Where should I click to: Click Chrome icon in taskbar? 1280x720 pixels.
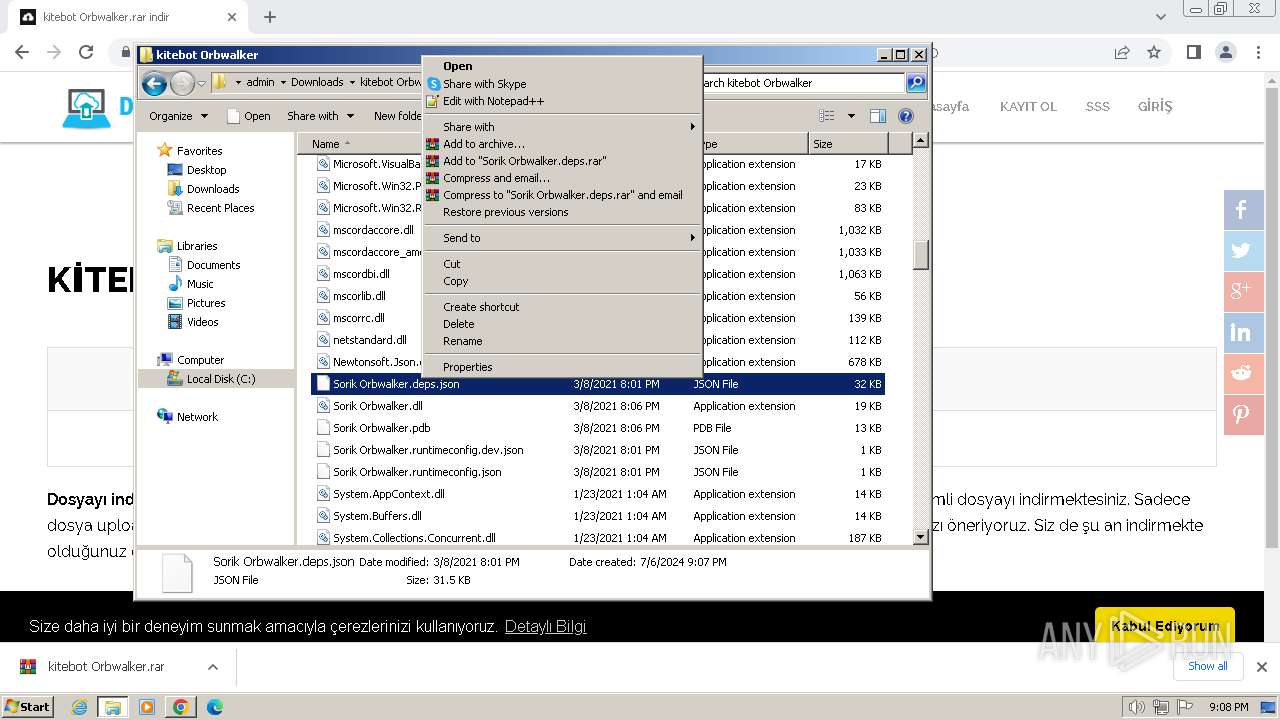pos(180,707)
